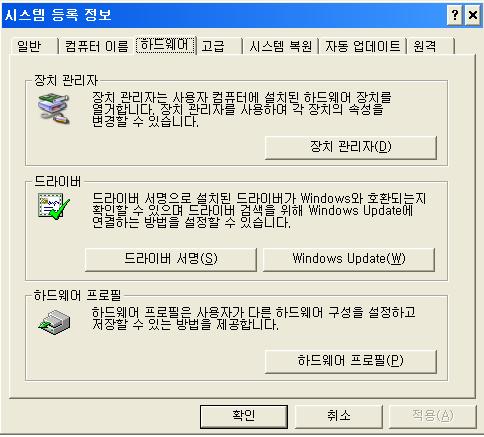Click the 하드웨어 프로필(P) button
The height and width of the screenshot is (437, 484).
(x=351, y=361)
